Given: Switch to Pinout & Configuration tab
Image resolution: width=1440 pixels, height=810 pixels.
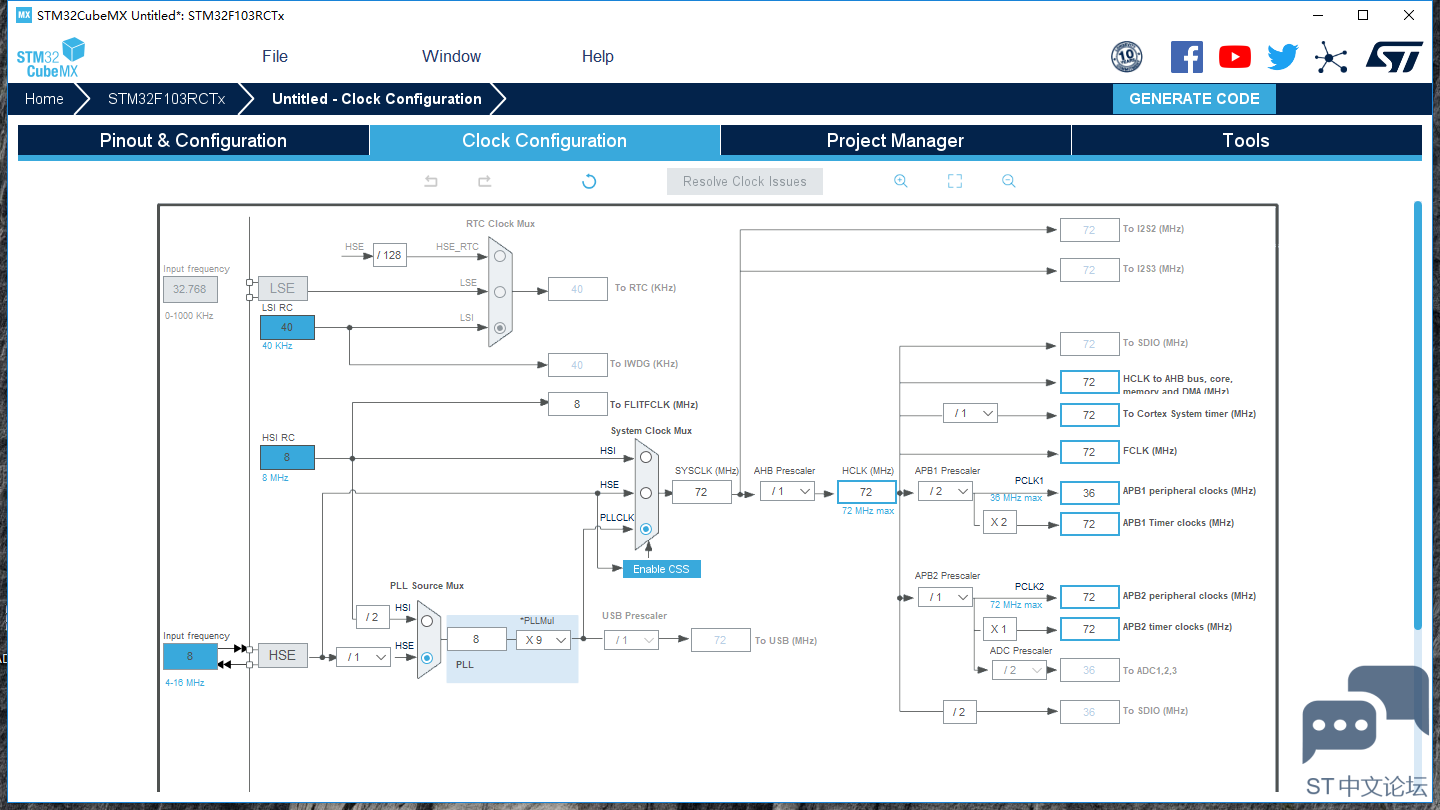Looking at the screenshot, I should coord(193,141).
